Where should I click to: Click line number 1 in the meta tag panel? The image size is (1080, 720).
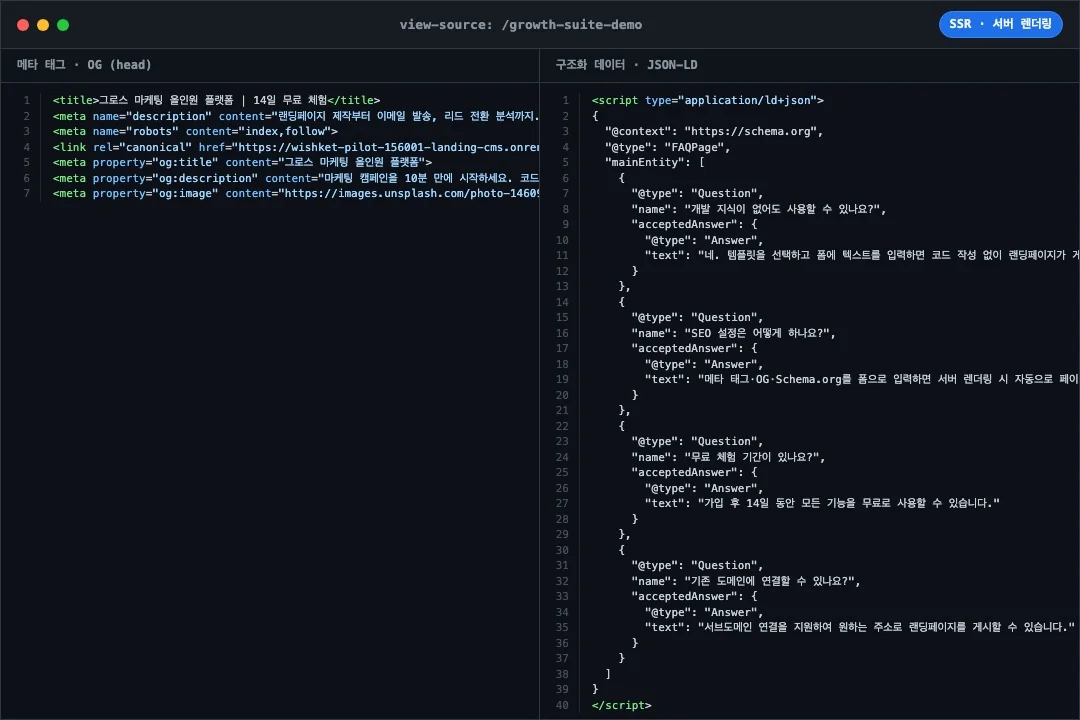point(26,100)
